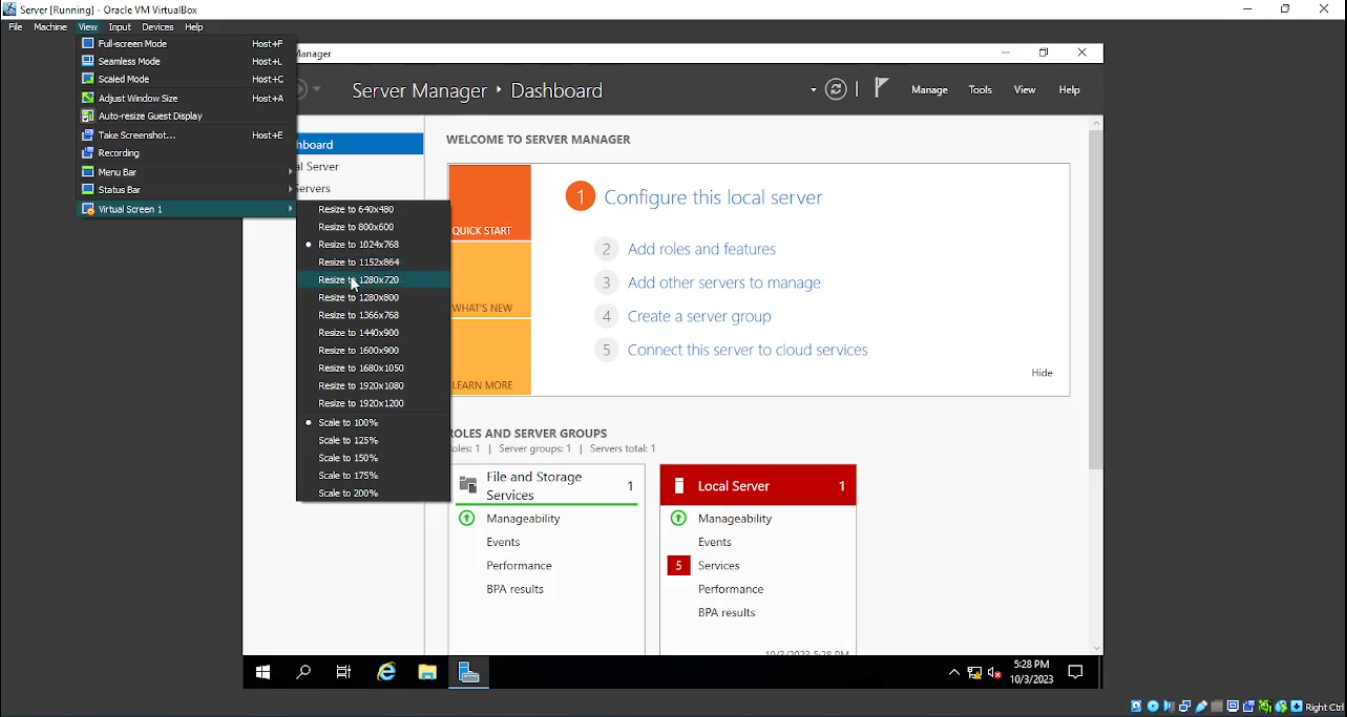1347x717 pixels.
Task: Choose Resize to 1920x1080
Action: [361, 386]
